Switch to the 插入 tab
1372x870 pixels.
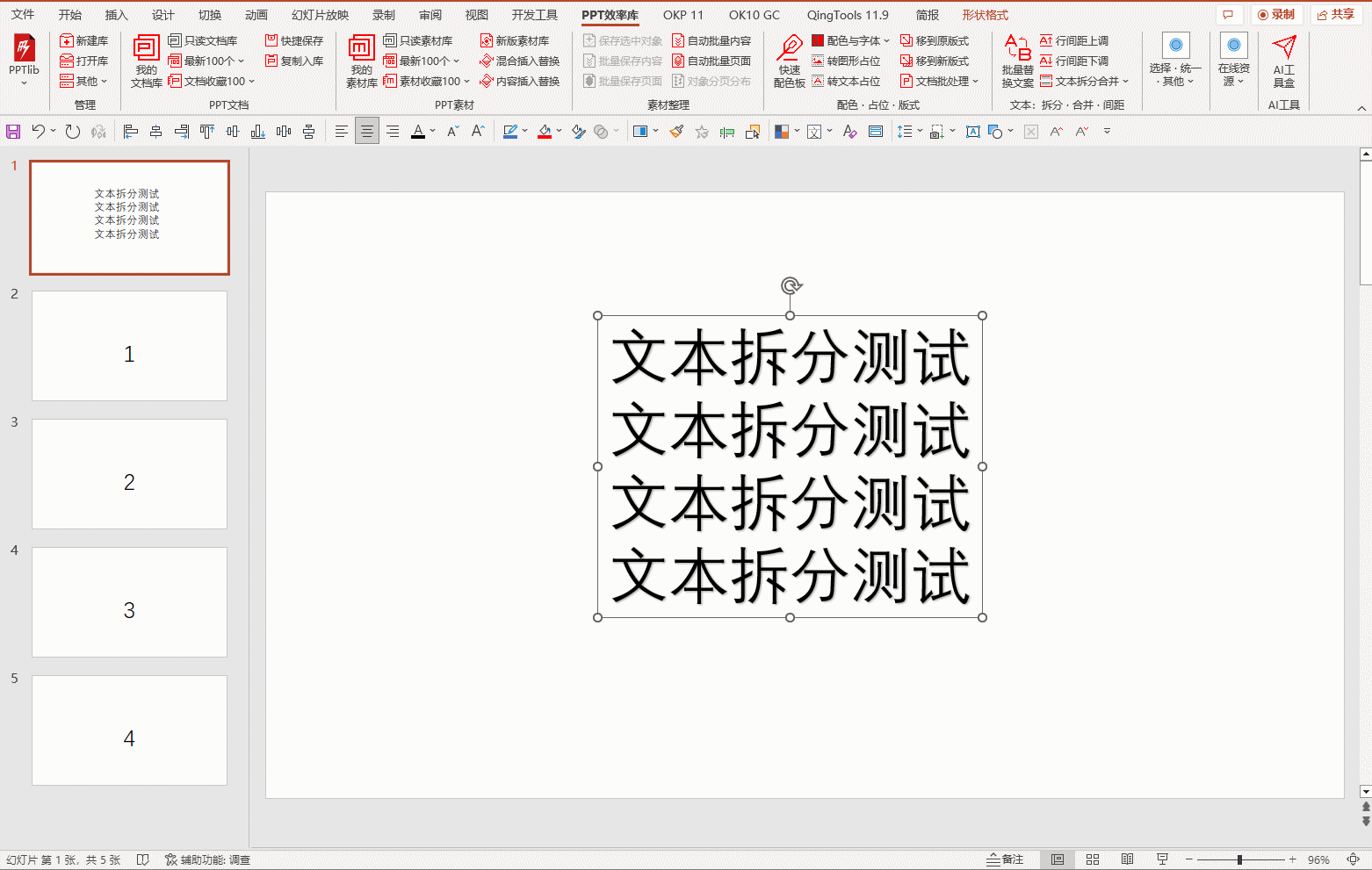click(x=117, y=15)
